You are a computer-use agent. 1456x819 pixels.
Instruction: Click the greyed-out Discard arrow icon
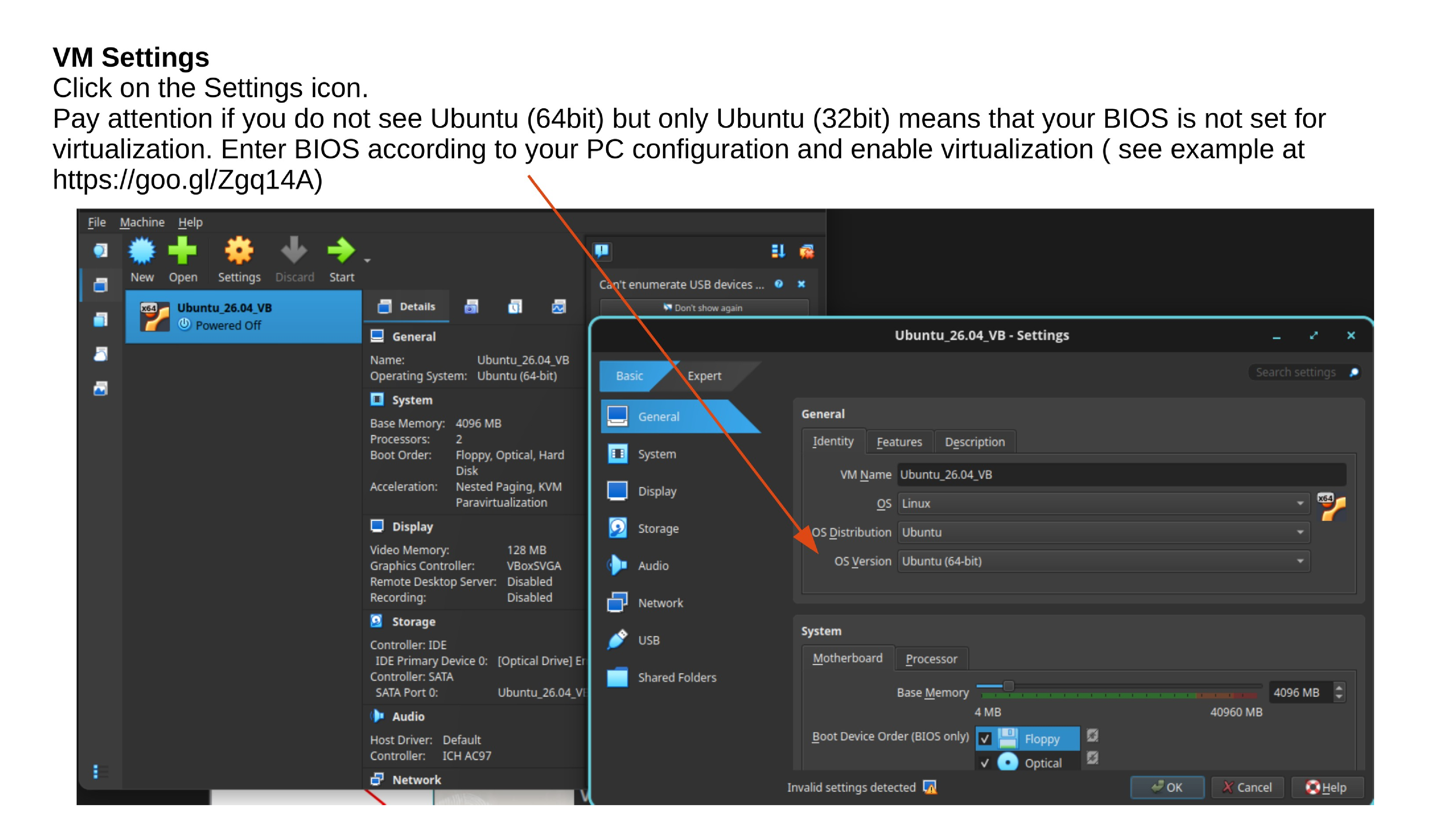(x=294, y=251)
